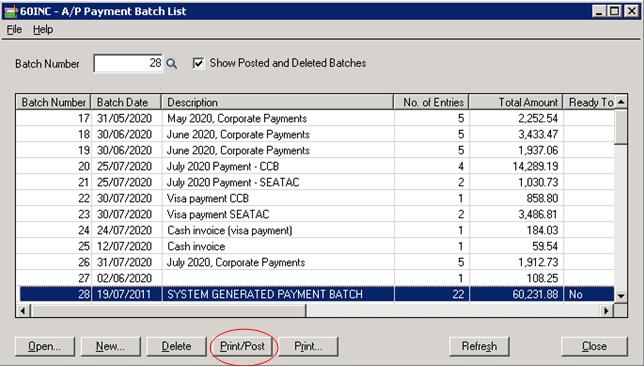
Task: Select July 2020 Payment - SEATAC row
Action: (315, 182)
